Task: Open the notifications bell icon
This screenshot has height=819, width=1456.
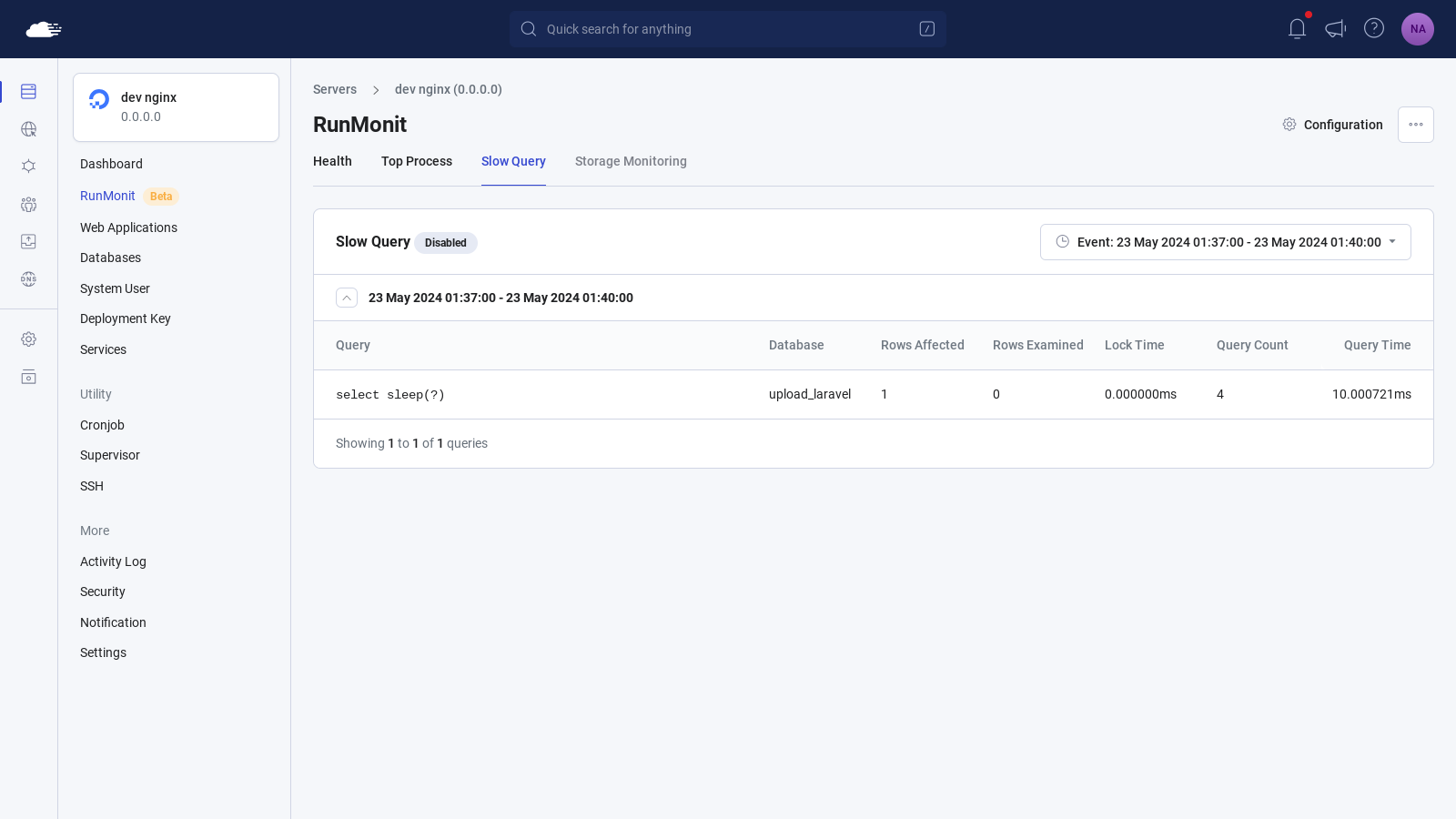Action: [1298, 29]
